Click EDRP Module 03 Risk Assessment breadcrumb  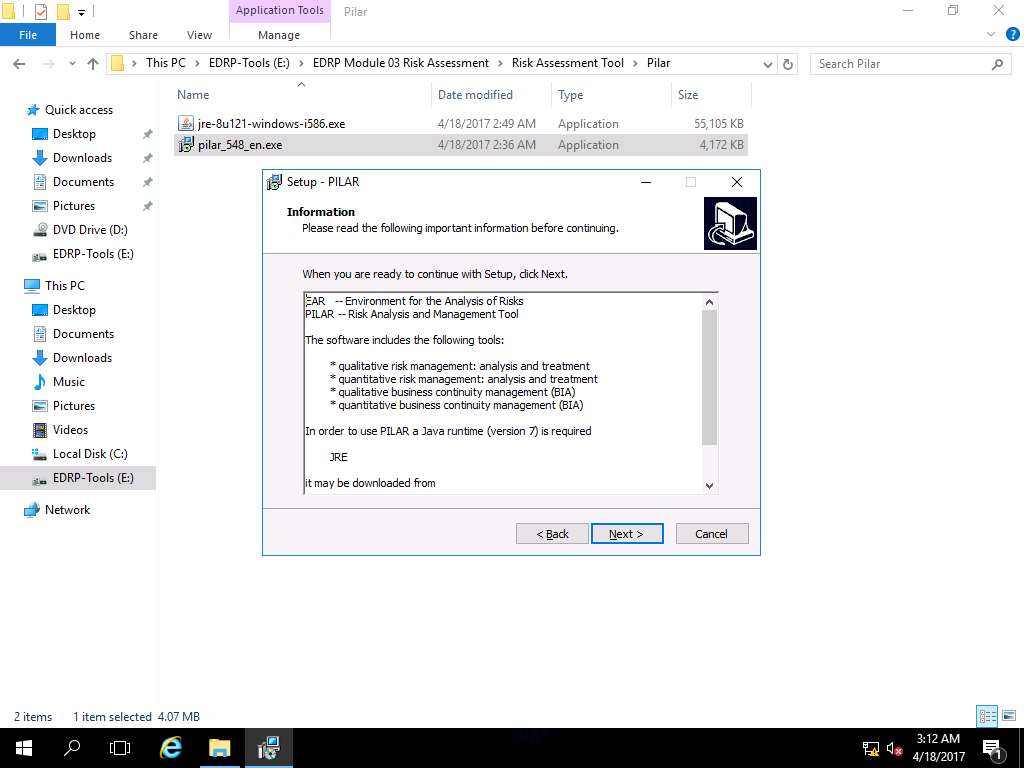(400, 63)
